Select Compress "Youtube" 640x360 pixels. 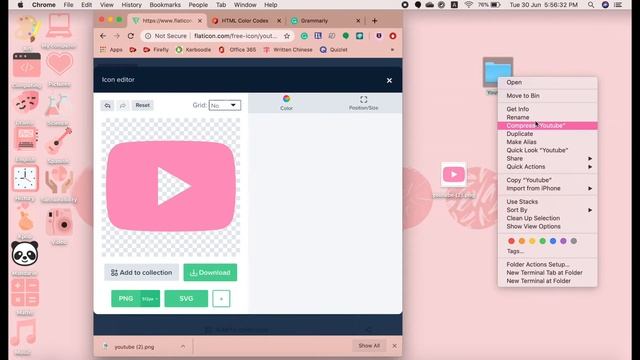[547, 125]
